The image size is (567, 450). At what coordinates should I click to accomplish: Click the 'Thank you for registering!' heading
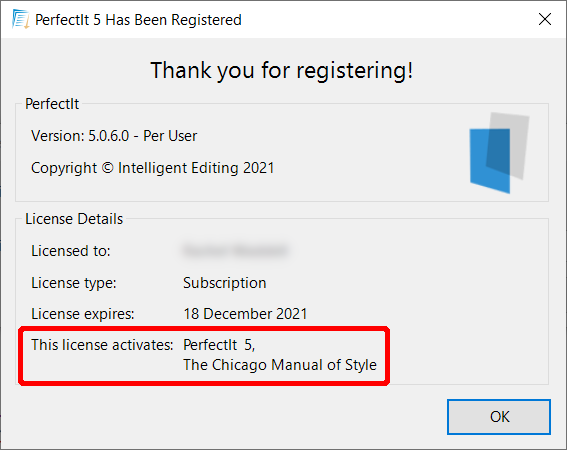pyautogui.click(x=282, y=70)
